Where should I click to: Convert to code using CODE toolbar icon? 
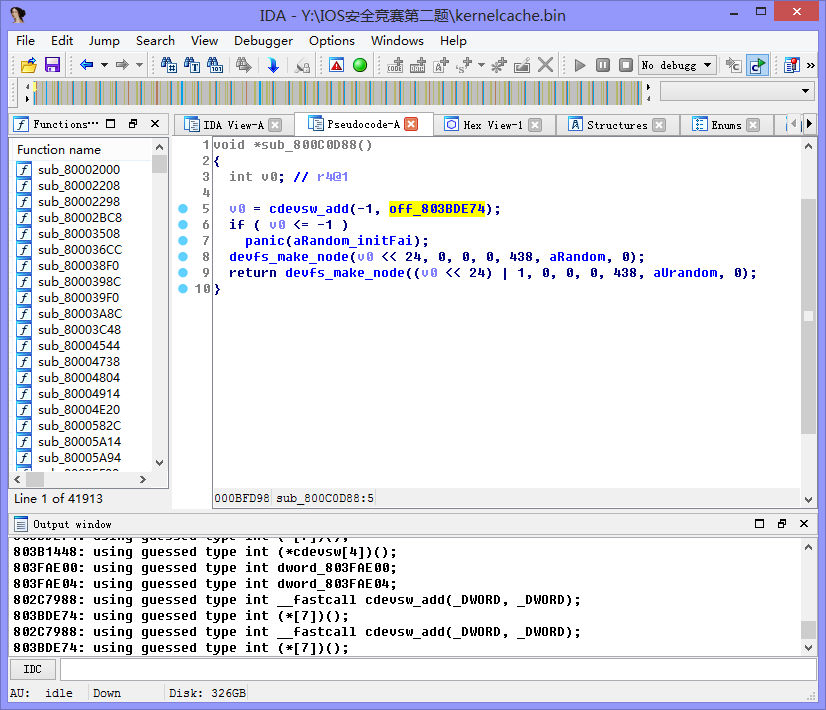coord(395,65)
